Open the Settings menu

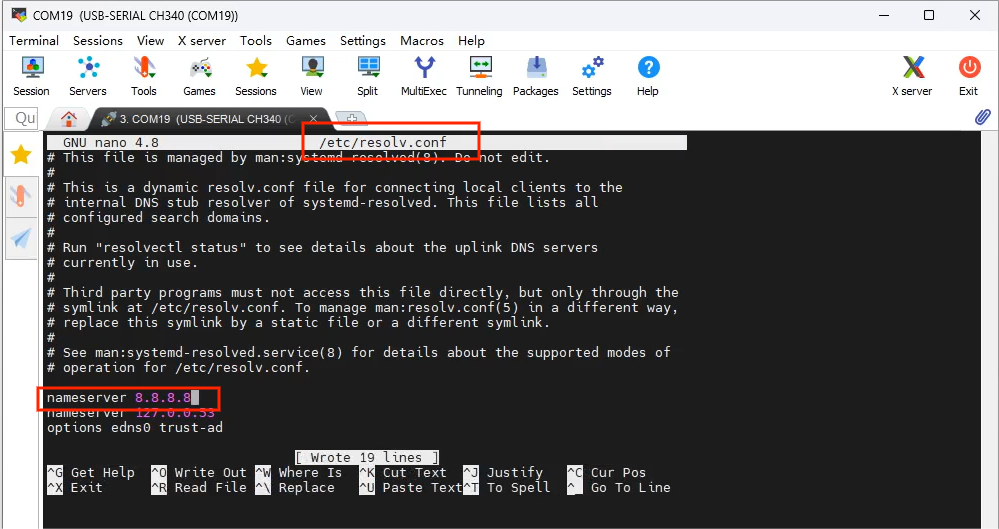[363, 41]
